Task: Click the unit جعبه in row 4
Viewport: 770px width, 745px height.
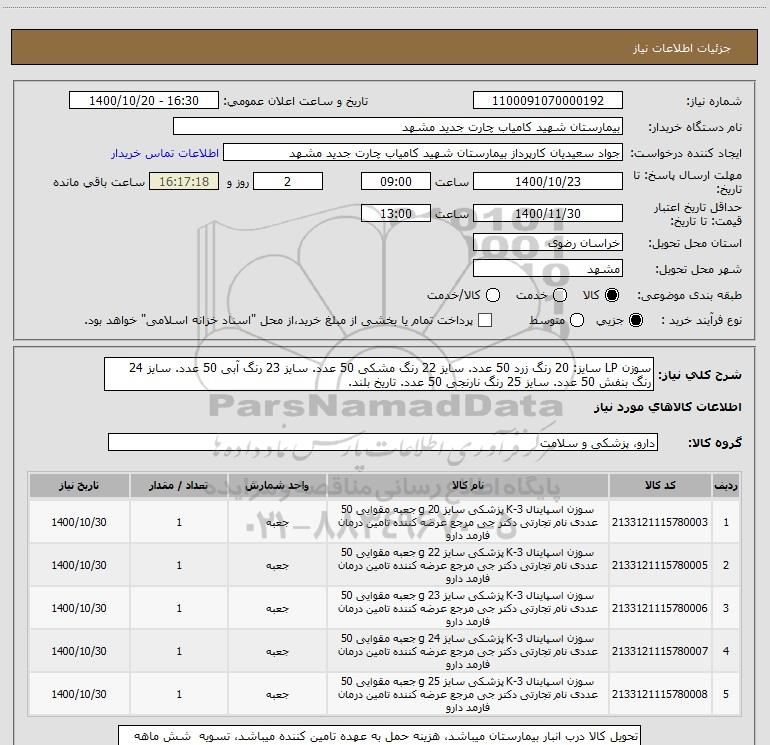Action: (x=277, y=652)
